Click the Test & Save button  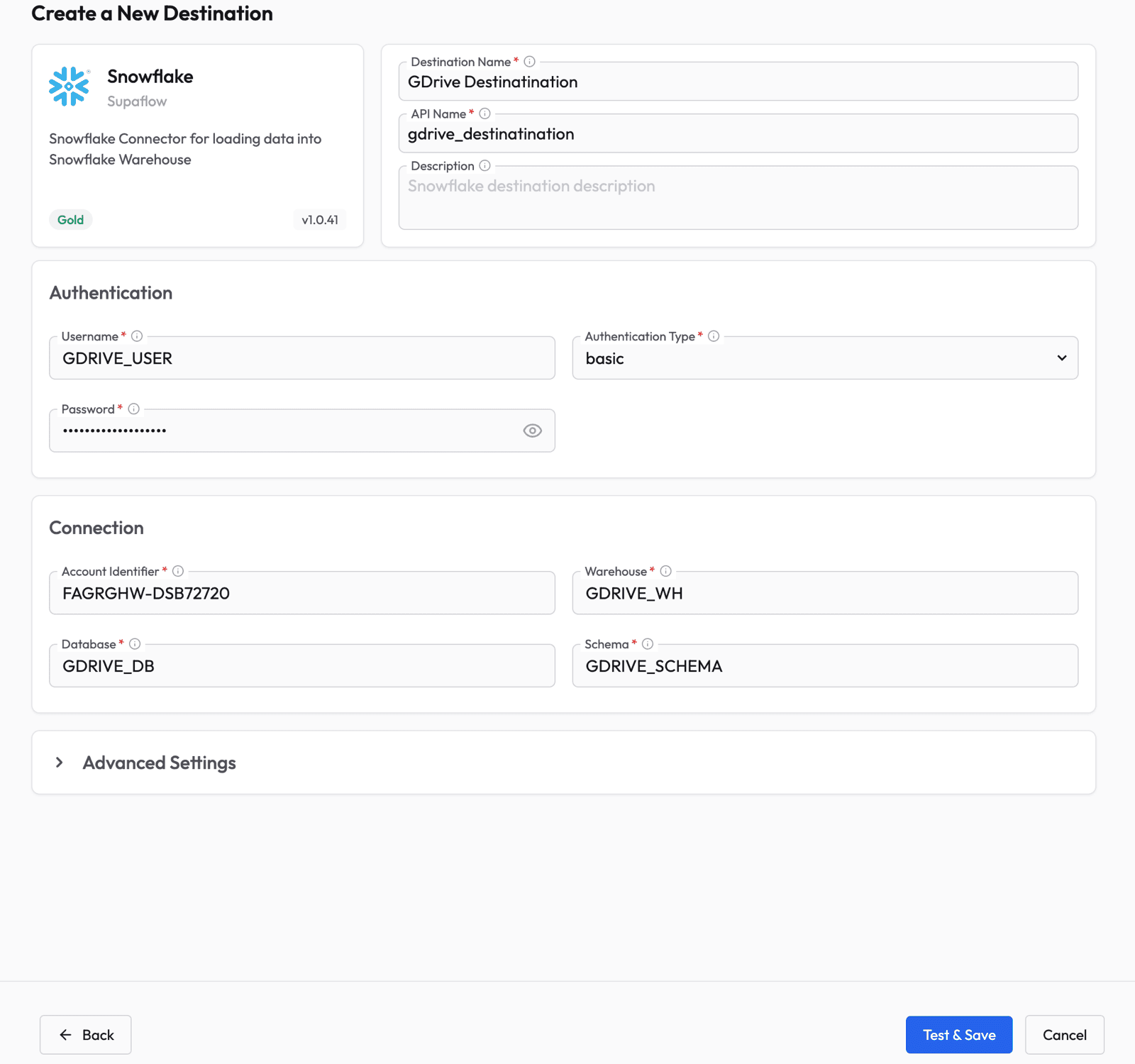[x=959, y=1034]
